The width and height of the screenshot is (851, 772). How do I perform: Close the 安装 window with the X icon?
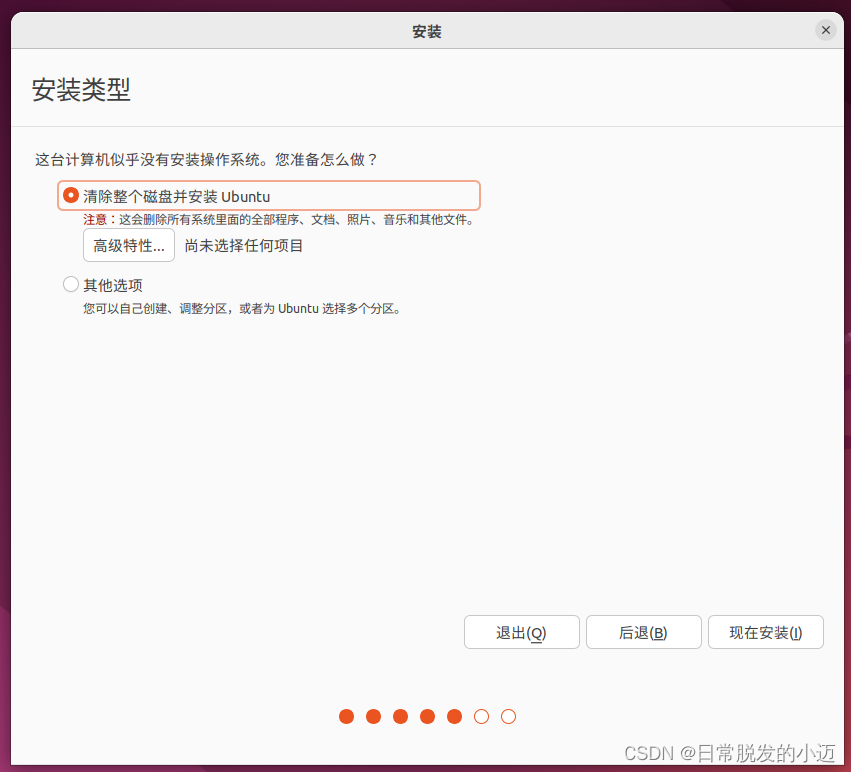(825, 30)
